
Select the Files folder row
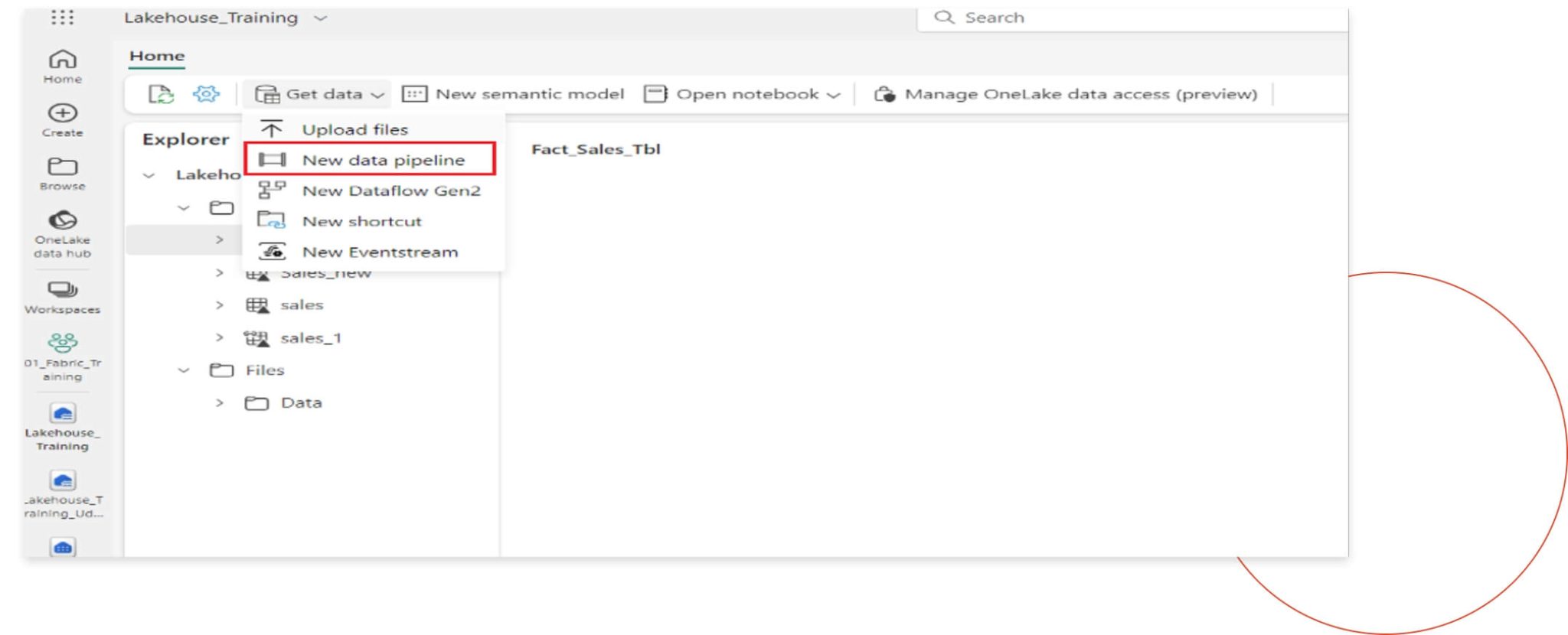(x=312, y=370)
